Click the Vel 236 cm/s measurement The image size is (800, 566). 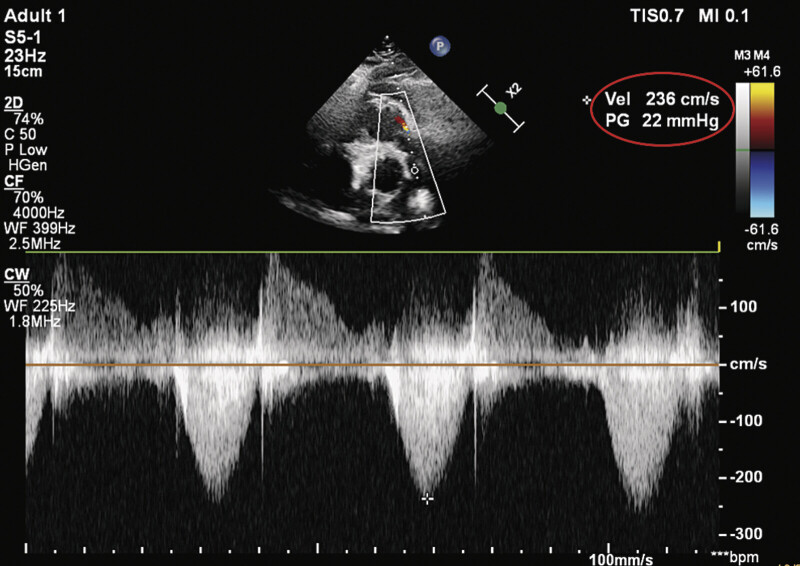[662, 99]
